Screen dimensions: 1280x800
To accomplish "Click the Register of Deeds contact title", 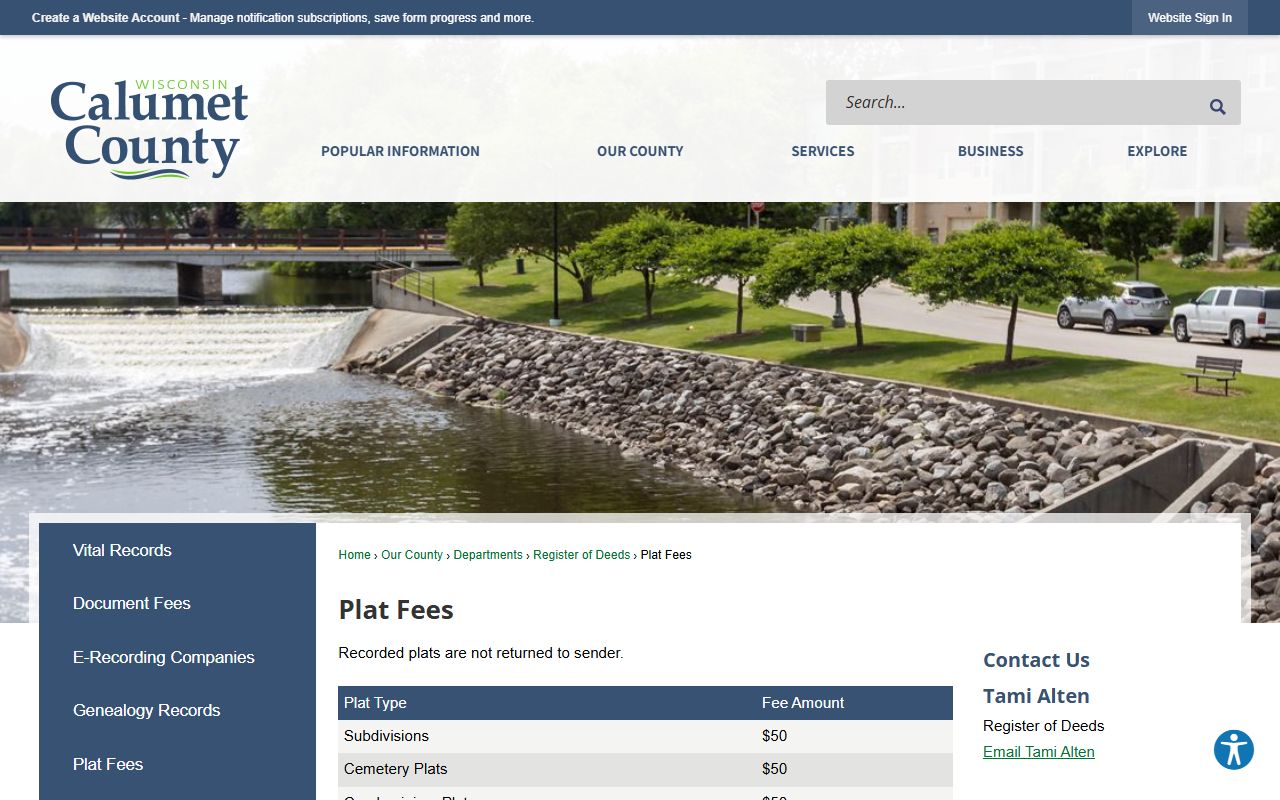I will pos(1044,726).
